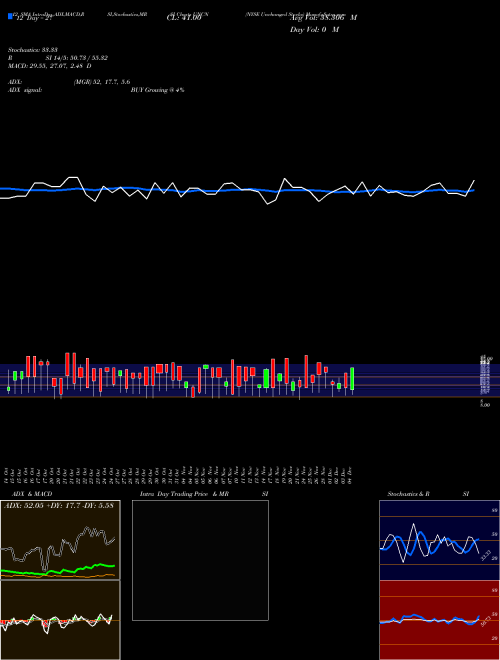This screenshot has width=500, height=660.
Task: Click the 'Avg Vol: 33.306 M' label
Action: click(x=323, y=18)
